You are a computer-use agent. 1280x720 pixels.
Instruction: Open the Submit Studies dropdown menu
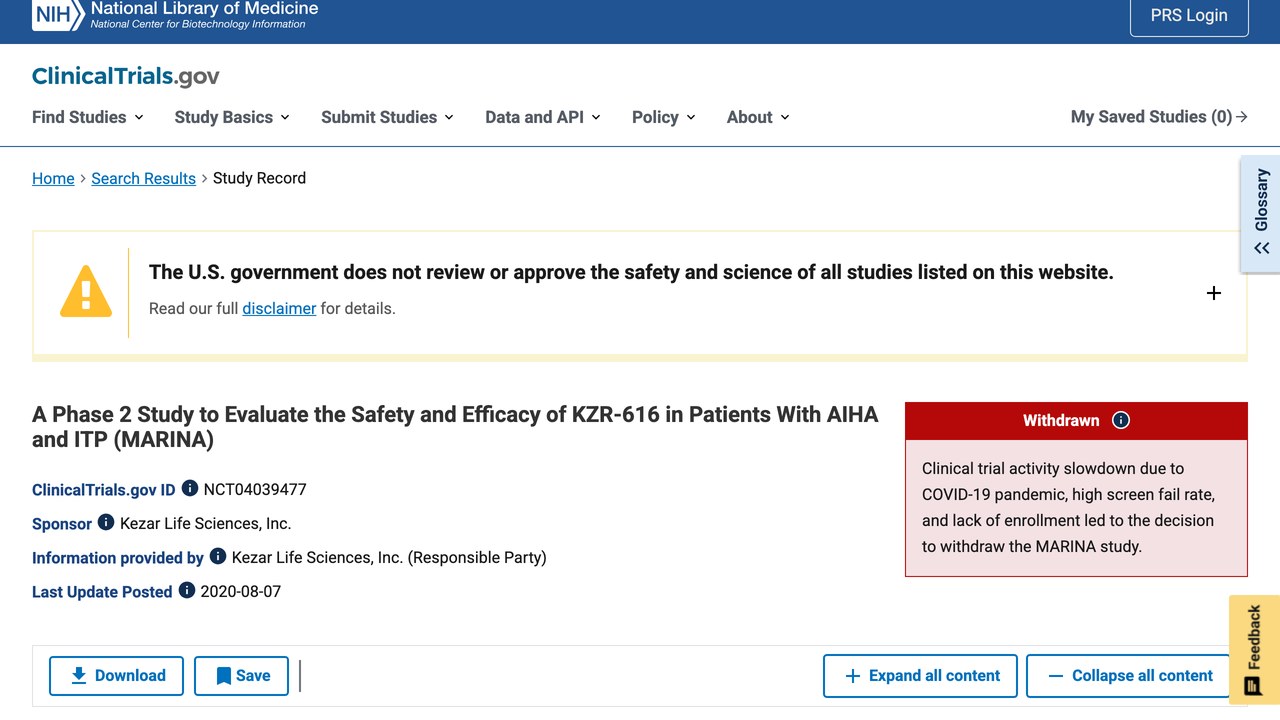click(x=388, y=117)
